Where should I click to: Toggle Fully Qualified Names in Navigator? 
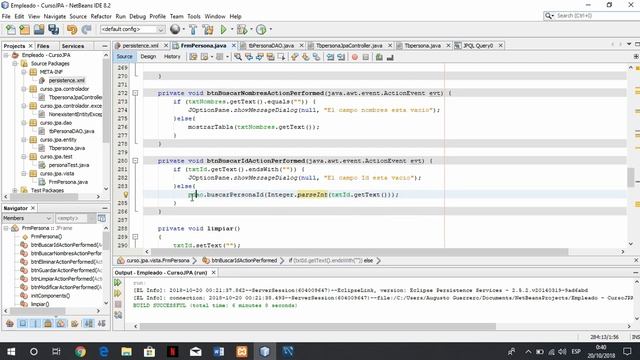pos(74,324)
